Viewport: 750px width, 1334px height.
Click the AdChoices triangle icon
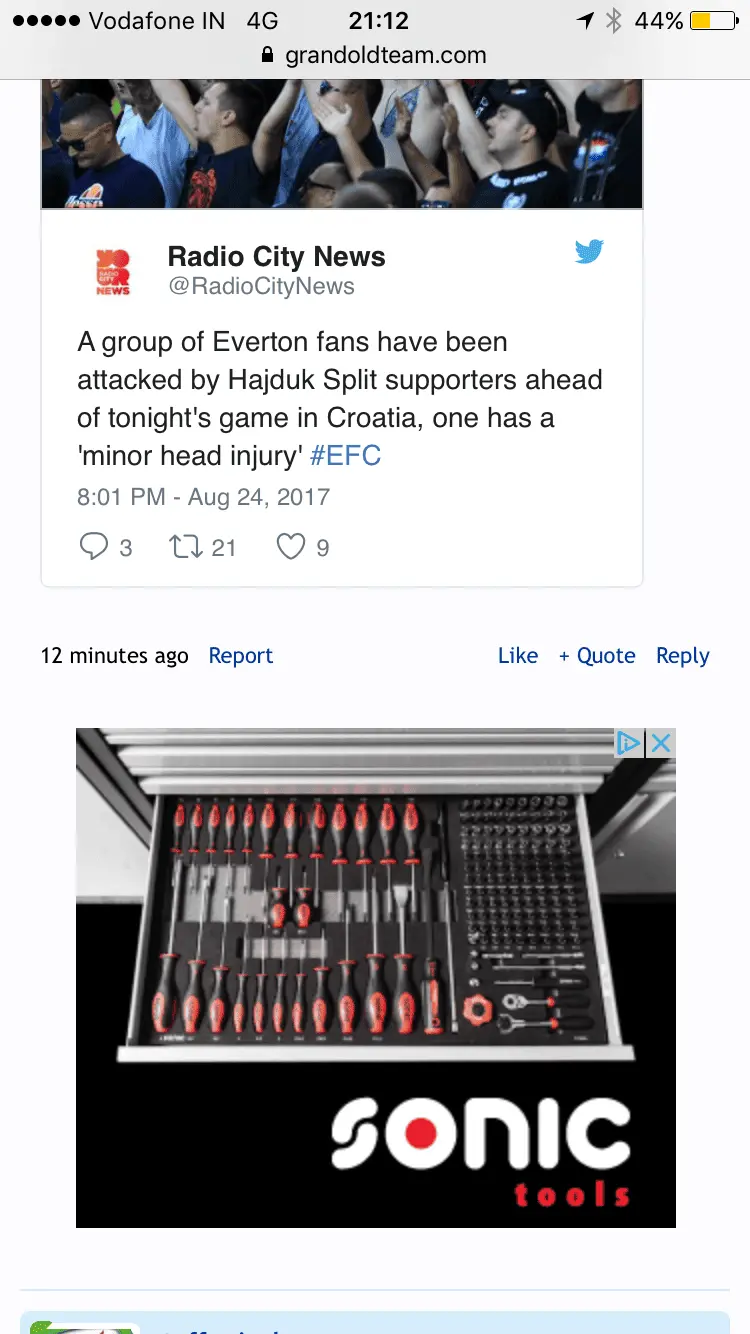628,743
